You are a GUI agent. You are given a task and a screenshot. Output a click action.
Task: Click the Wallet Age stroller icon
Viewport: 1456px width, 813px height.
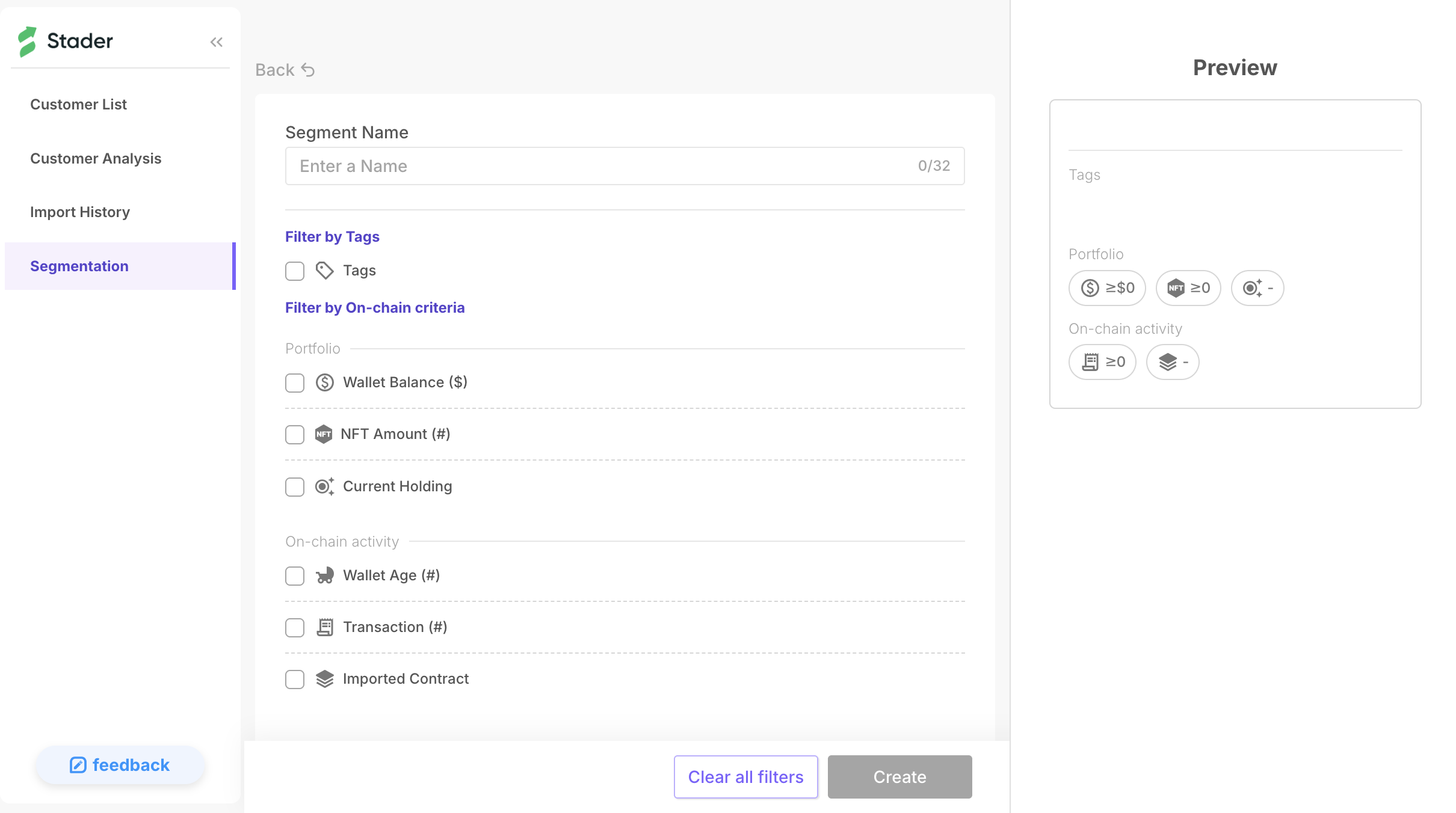[324, 575]
